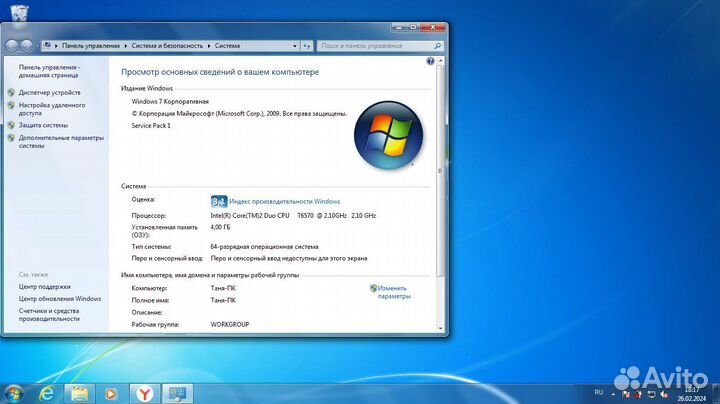This screenshot has width=720, height=404.
Task: Open Счетчики и средства производительности link
Action: point(49,315)
